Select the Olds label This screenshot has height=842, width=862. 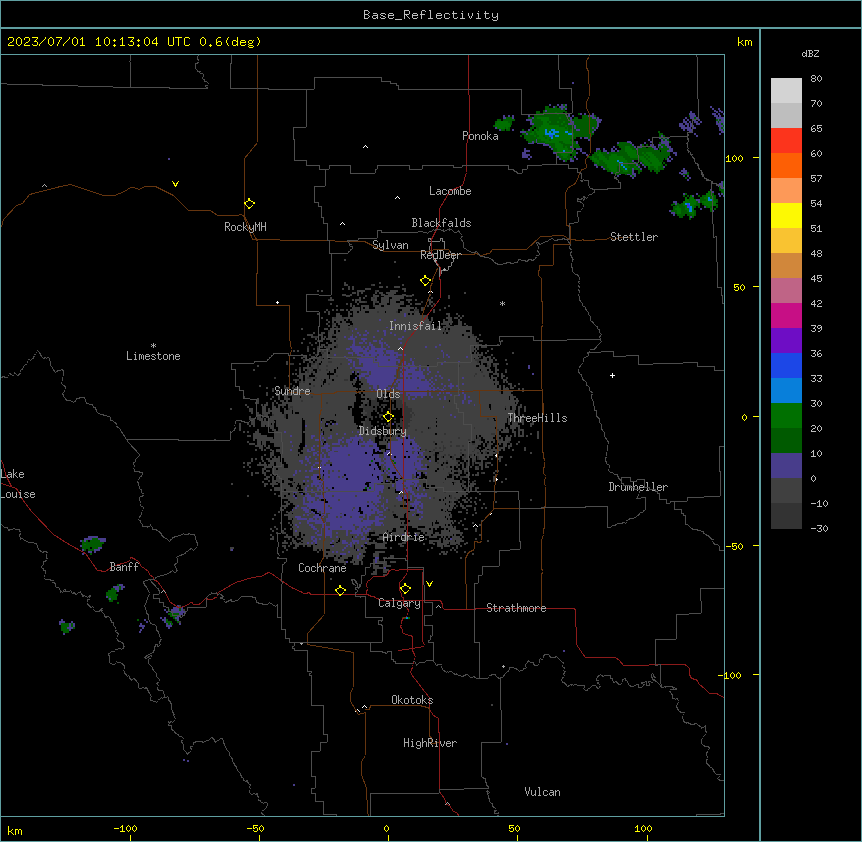point(388,394)
